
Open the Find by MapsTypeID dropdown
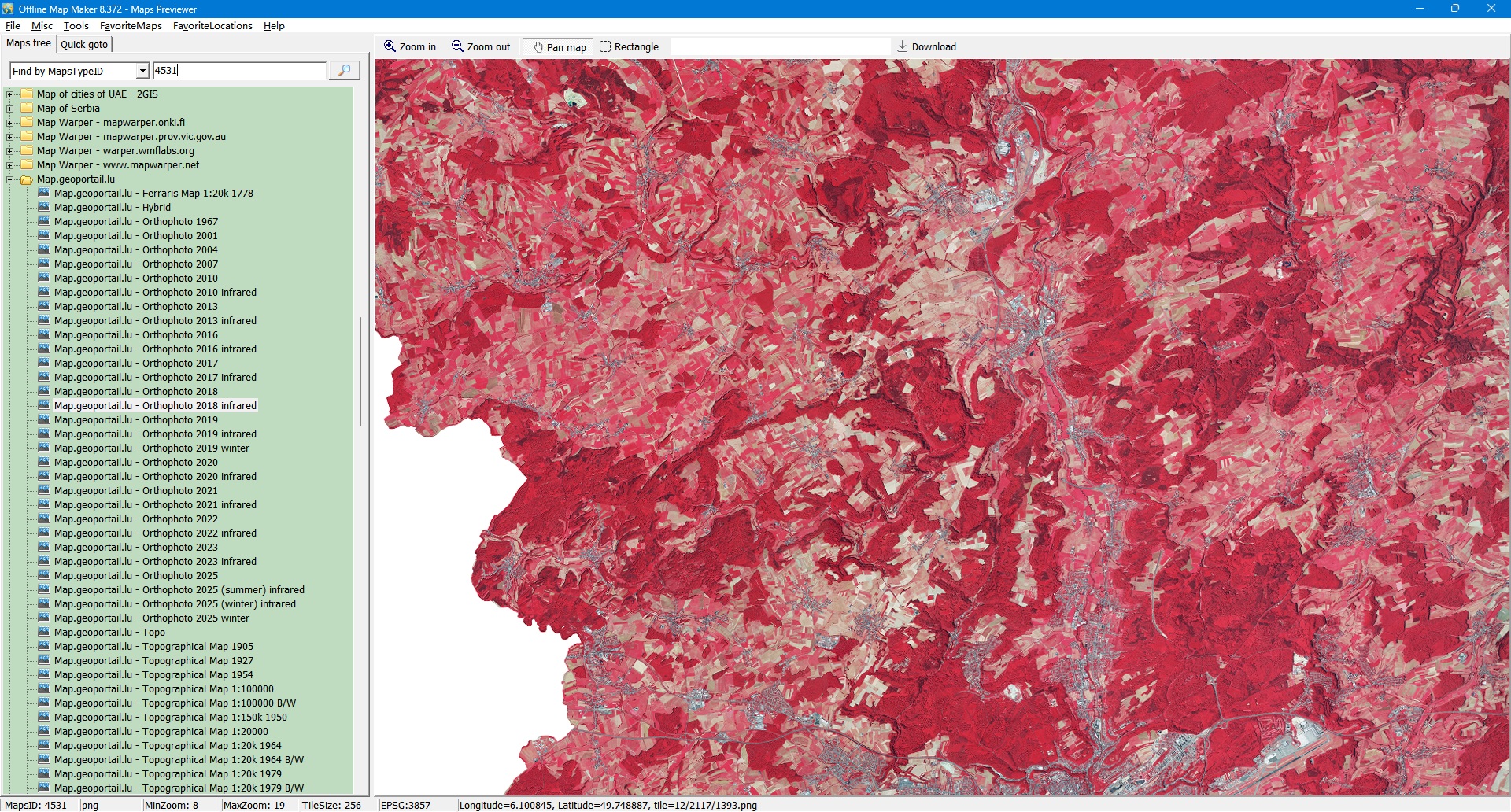(142, 71)
